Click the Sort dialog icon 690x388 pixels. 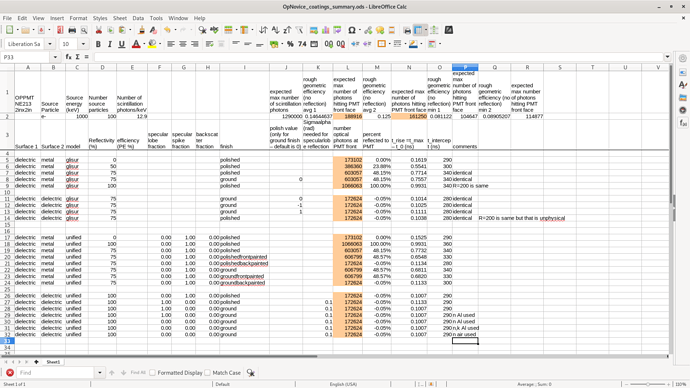coord(263,30)
